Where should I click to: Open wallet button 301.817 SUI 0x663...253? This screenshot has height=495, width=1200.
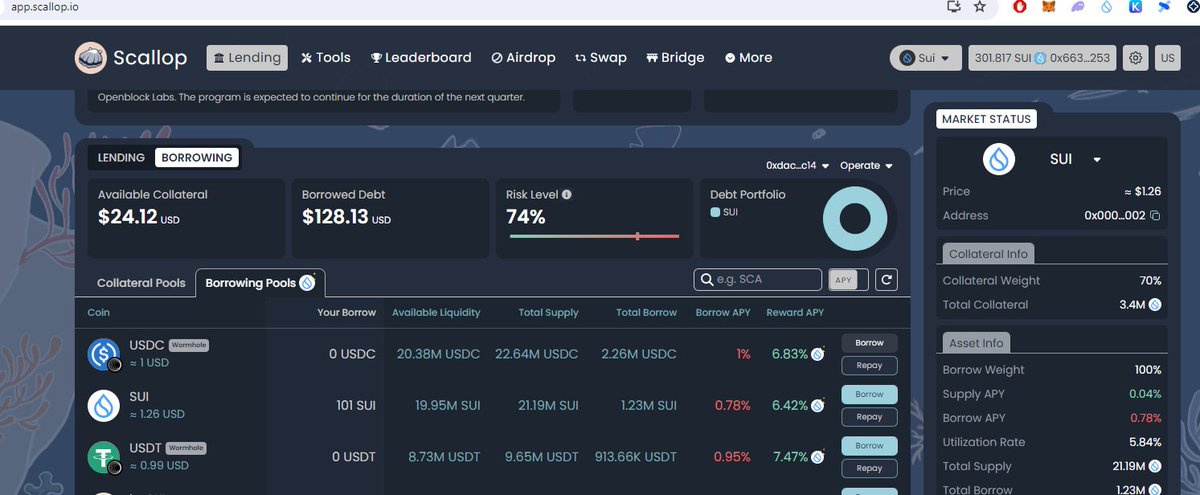tap(1042, 58)
